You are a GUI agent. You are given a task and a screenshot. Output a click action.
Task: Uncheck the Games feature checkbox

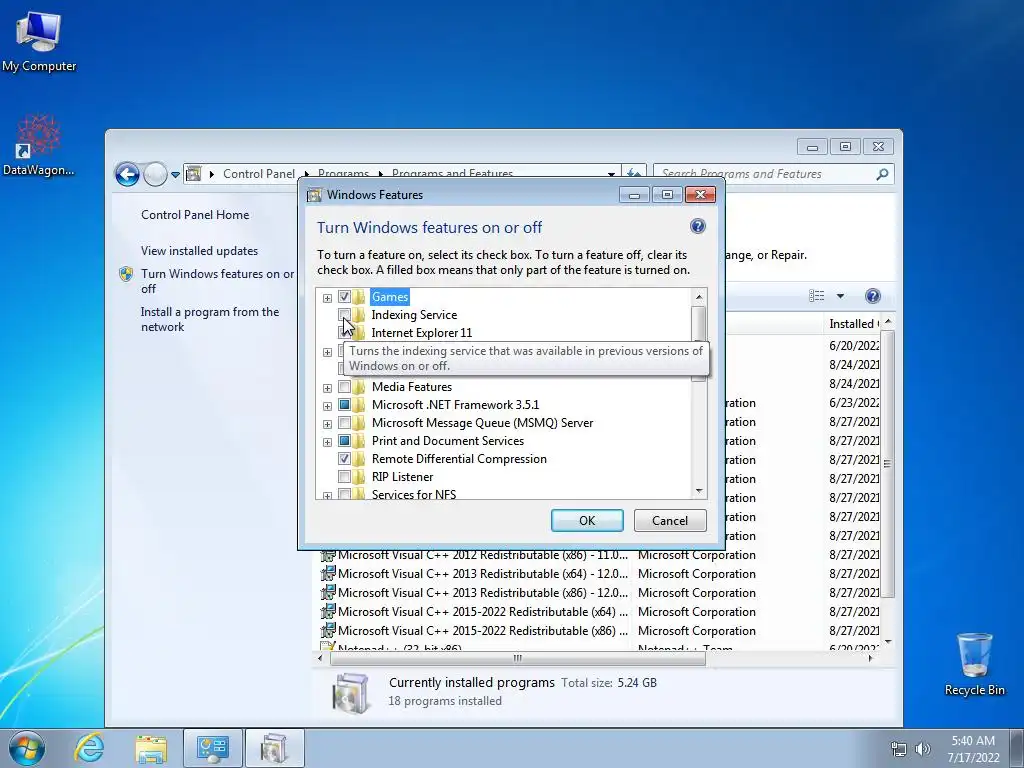click(344, 297)
